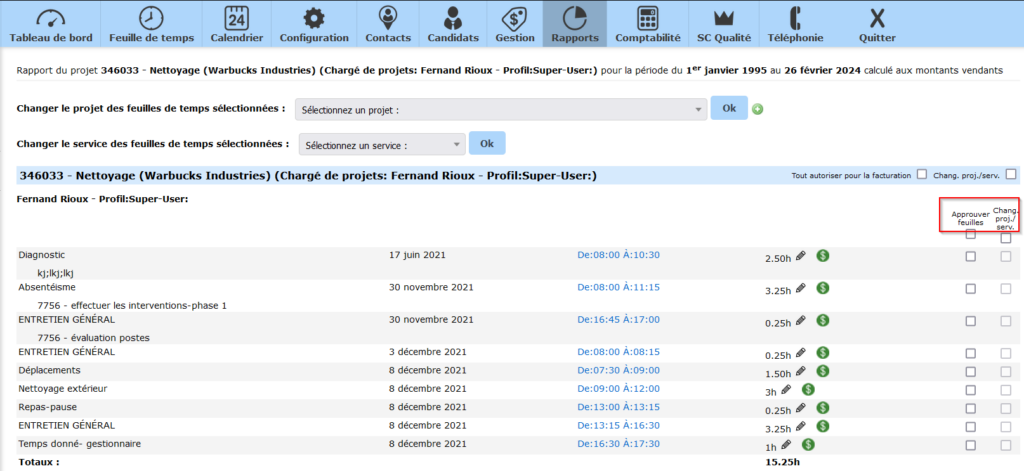Click green dollar icon on Absentéisme row
Image resolution: width=1024 pixels, height=471 pixels.
(822, 288)
